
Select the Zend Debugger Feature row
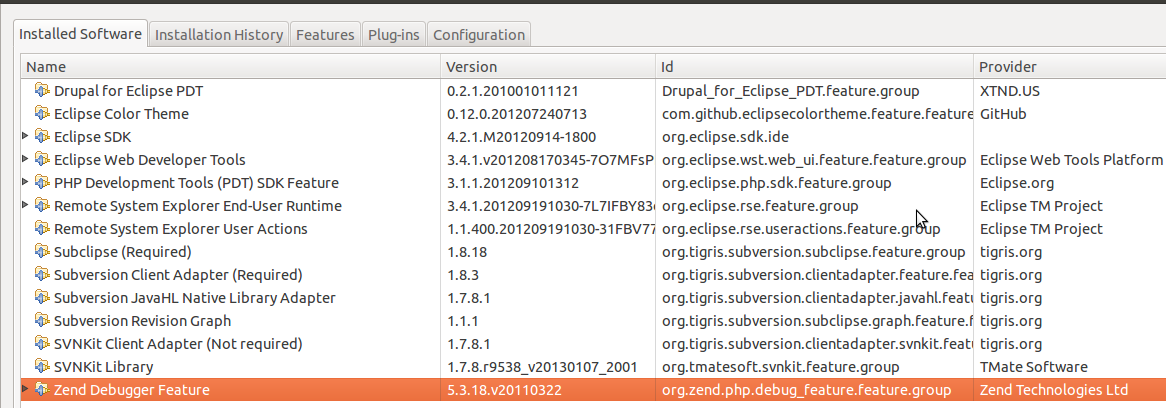[593, 390]
